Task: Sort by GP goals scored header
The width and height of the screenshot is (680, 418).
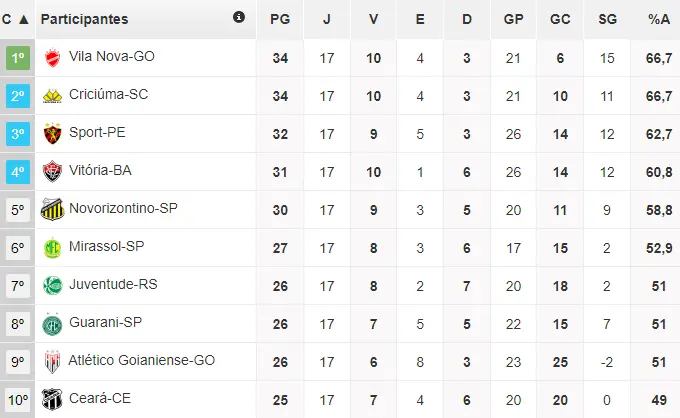Action: click(x=513, y=19)
